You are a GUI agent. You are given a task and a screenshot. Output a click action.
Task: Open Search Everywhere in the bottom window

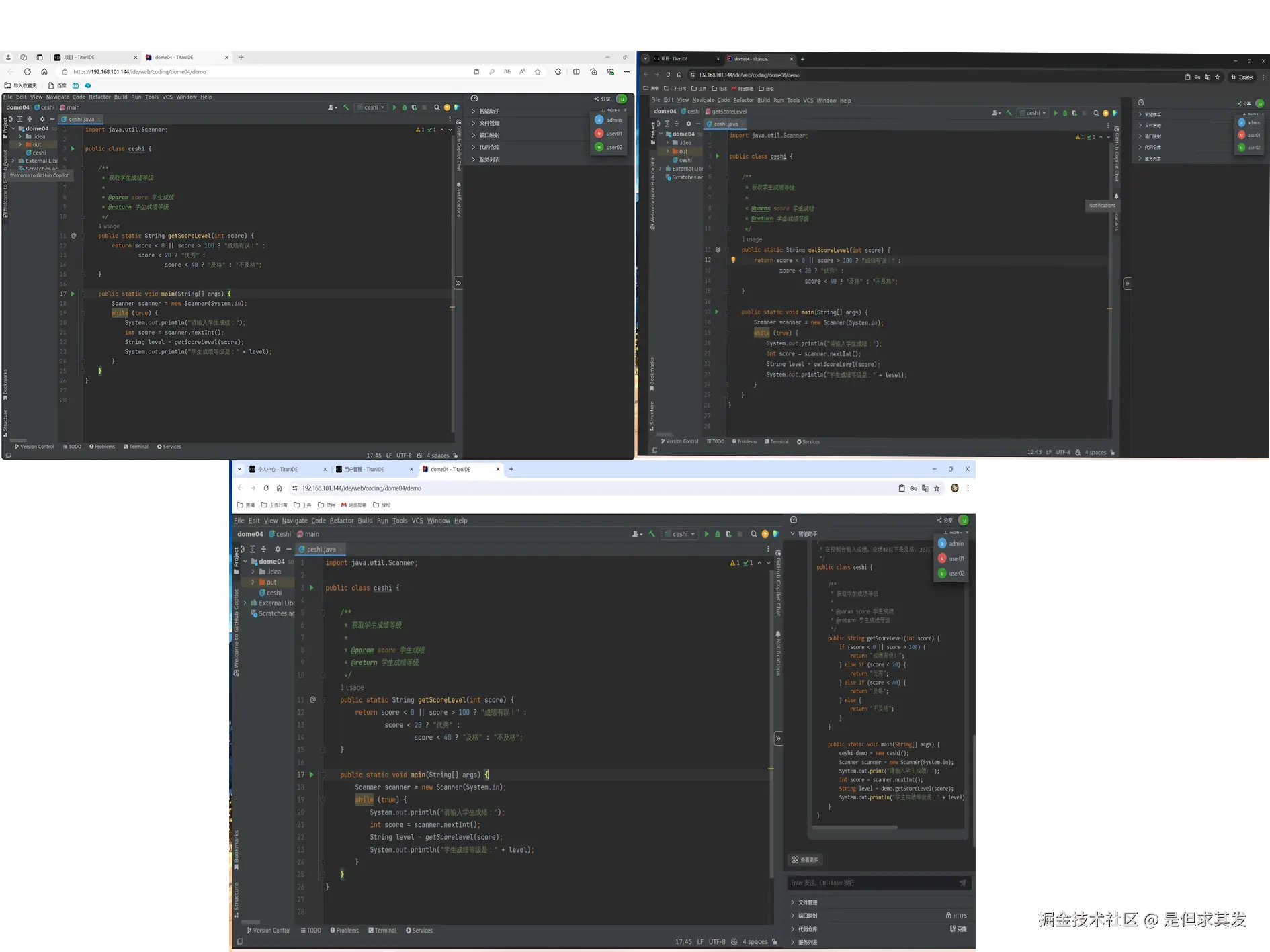[x=754, y=534]
